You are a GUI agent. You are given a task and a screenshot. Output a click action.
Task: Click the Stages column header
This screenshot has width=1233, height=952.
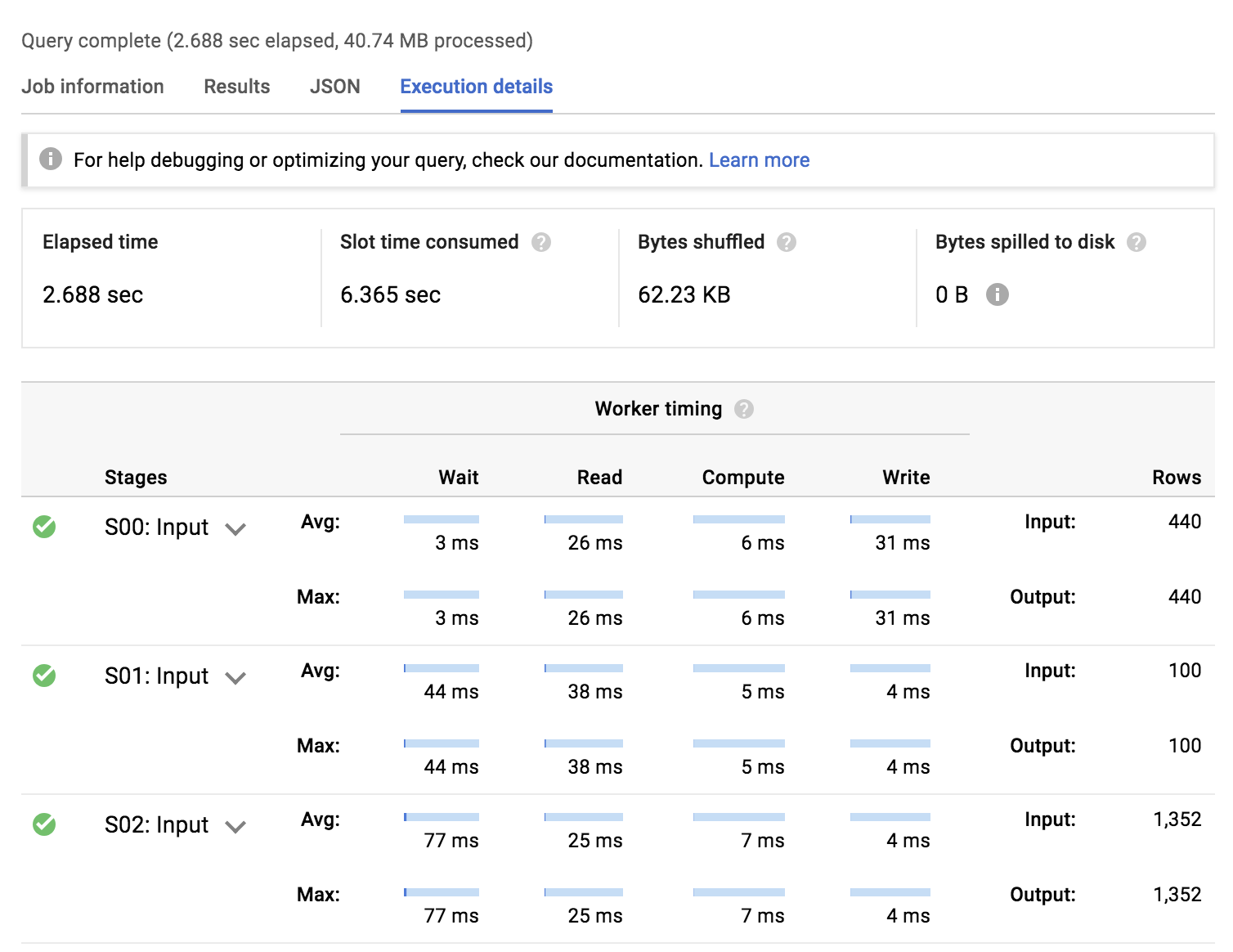[x=136, y=478]
